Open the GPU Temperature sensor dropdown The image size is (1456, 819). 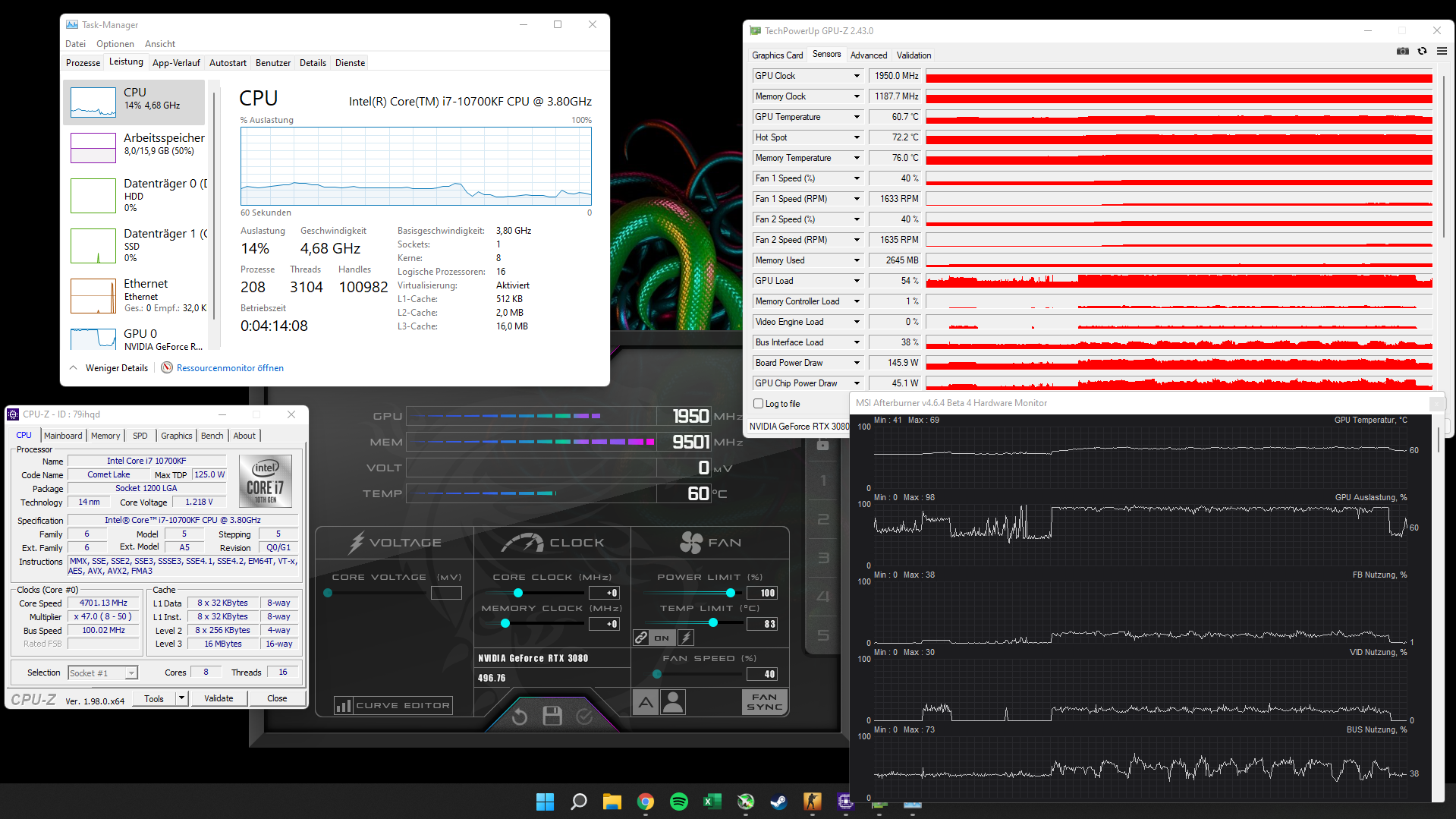point(857,117)
